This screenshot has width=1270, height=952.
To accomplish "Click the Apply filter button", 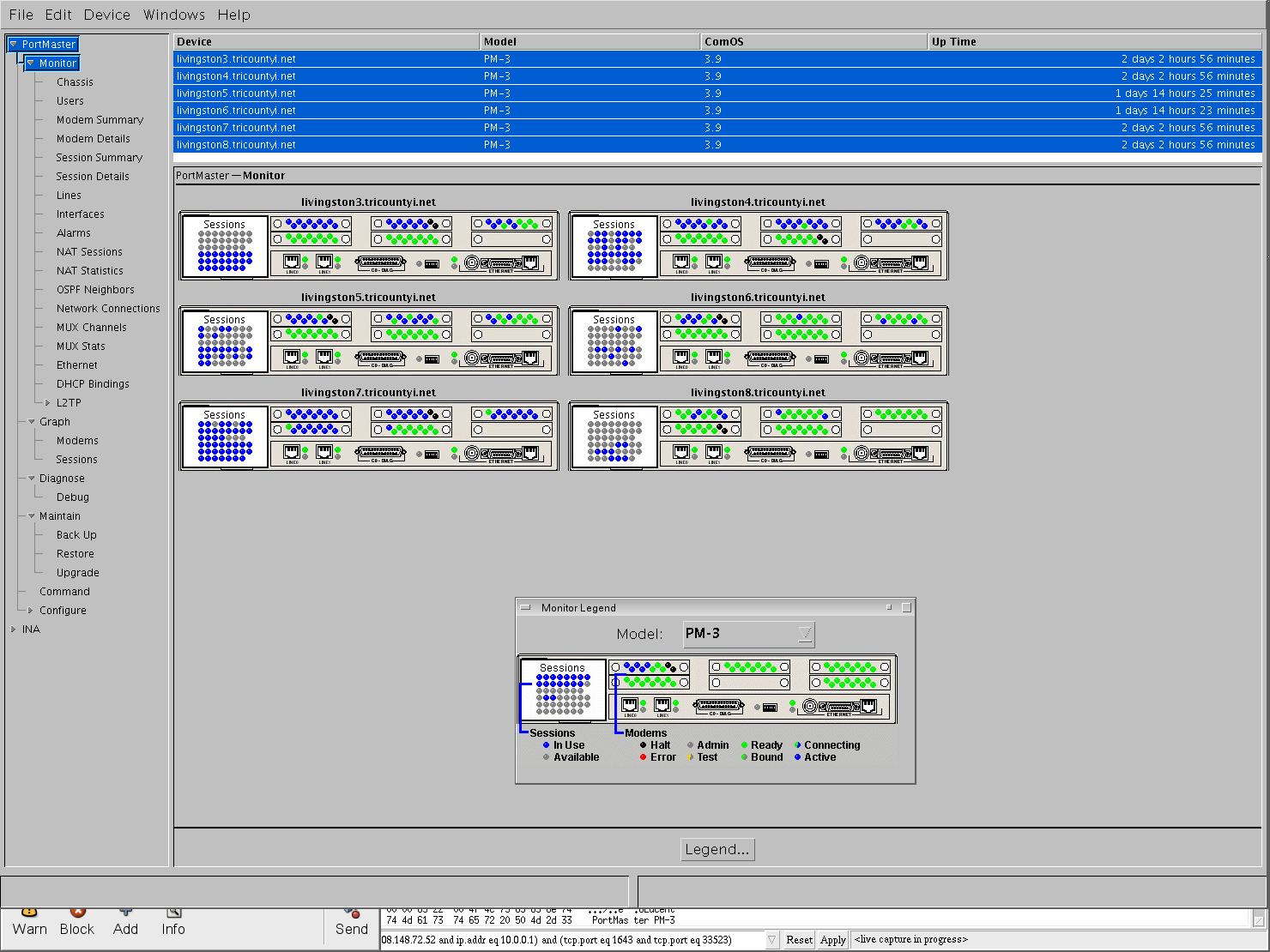I will pos(832,940).
